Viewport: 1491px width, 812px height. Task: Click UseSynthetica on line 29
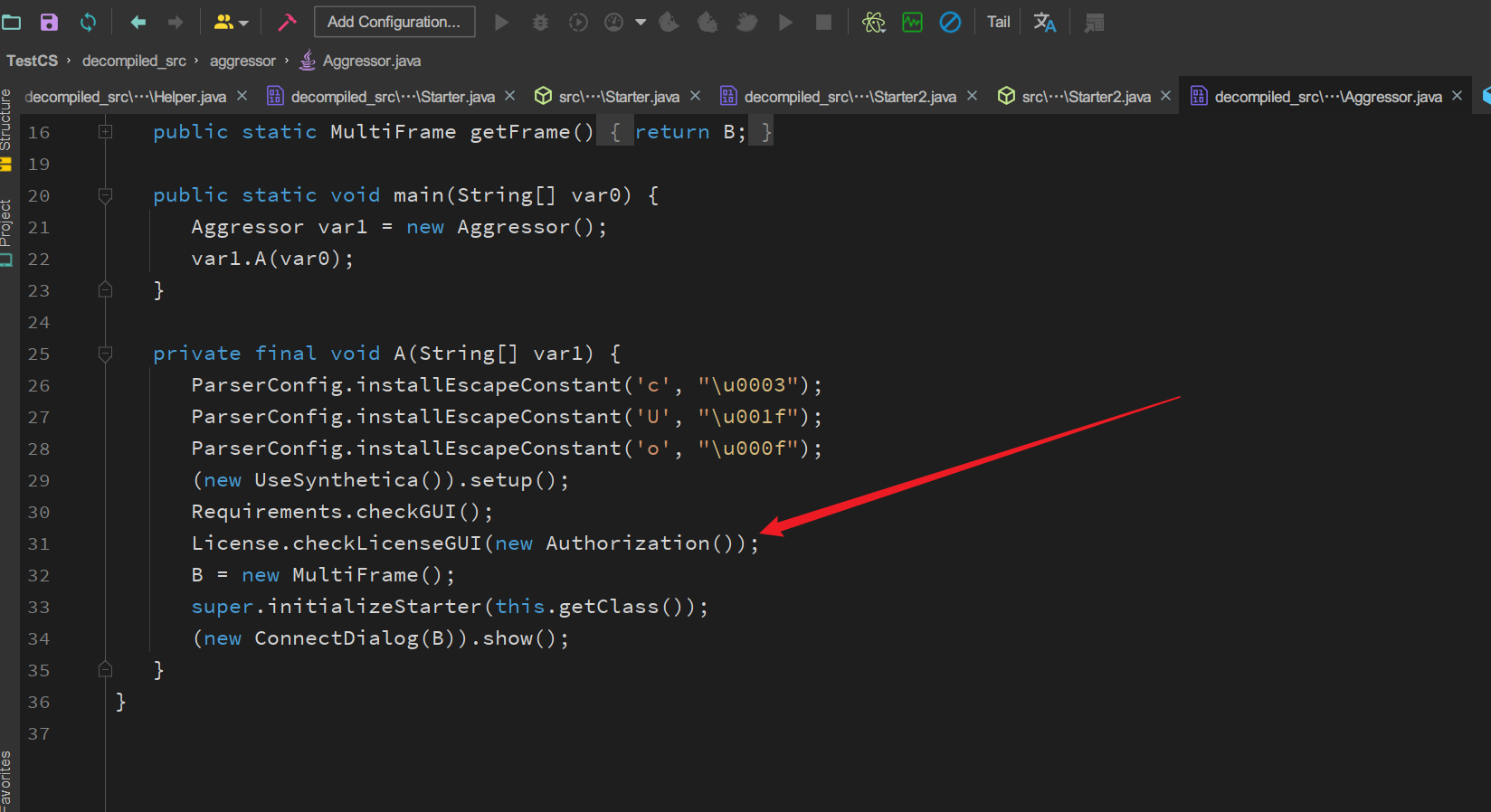point(337,480)
